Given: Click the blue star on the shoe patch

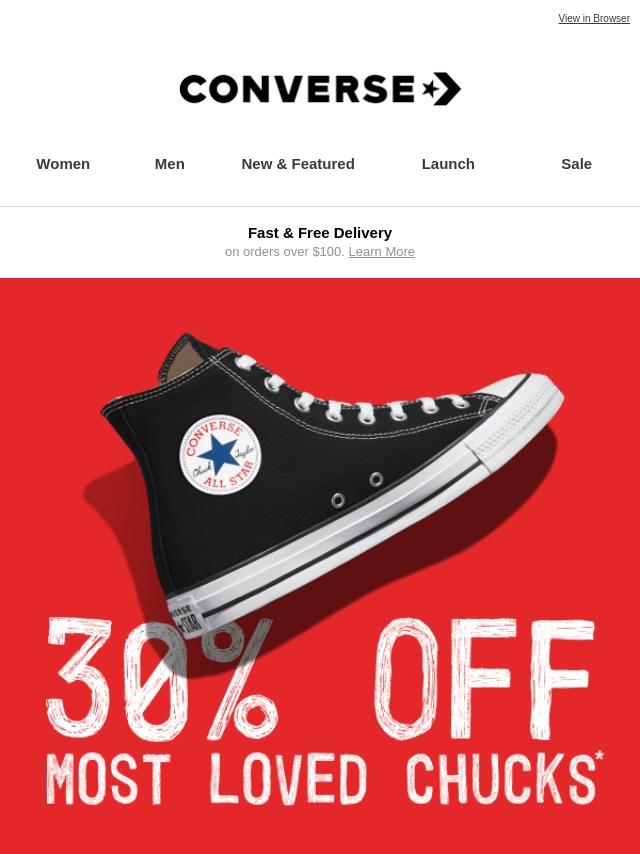Looking at the screenshot, I should pos(220,454).
